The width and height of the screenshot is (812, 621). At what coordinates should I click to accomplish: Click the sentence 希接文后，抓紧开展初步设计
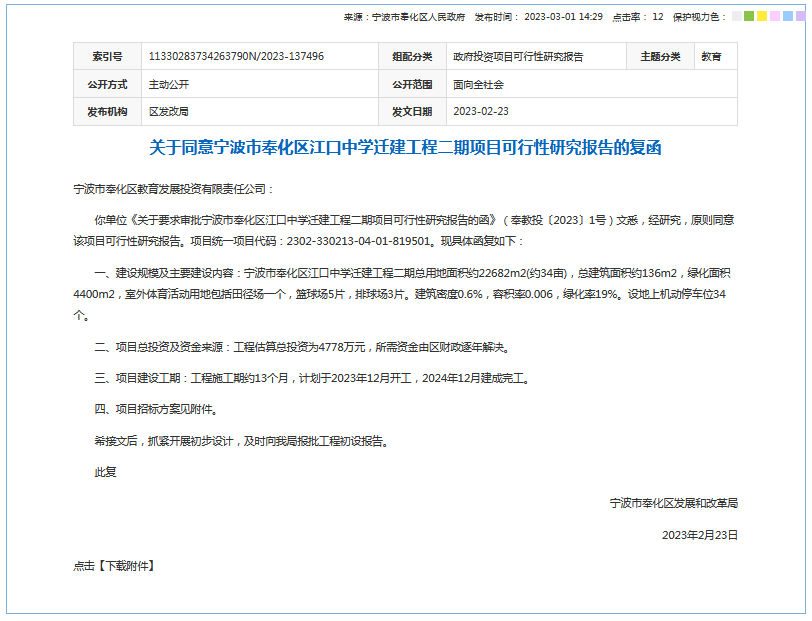tap(243, 441)
